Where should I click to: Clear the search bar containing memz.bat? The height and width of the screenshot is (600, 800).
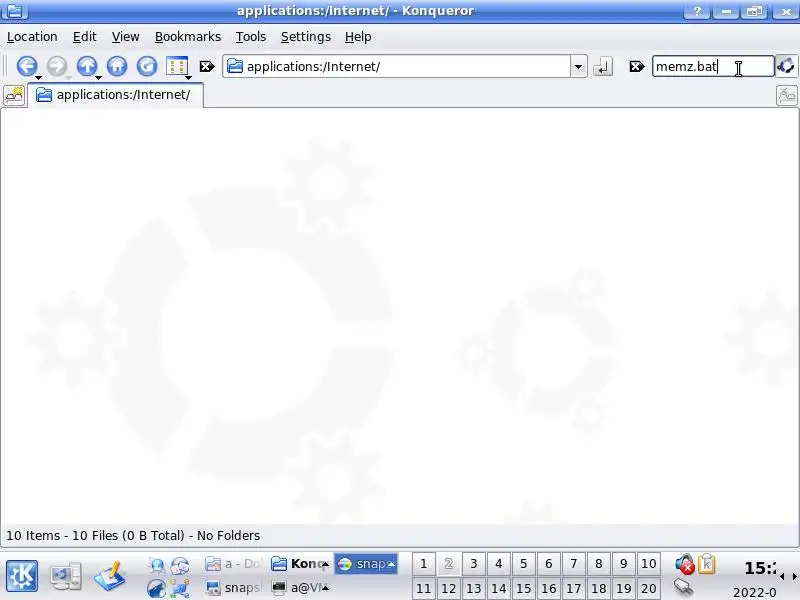[636, 67]
